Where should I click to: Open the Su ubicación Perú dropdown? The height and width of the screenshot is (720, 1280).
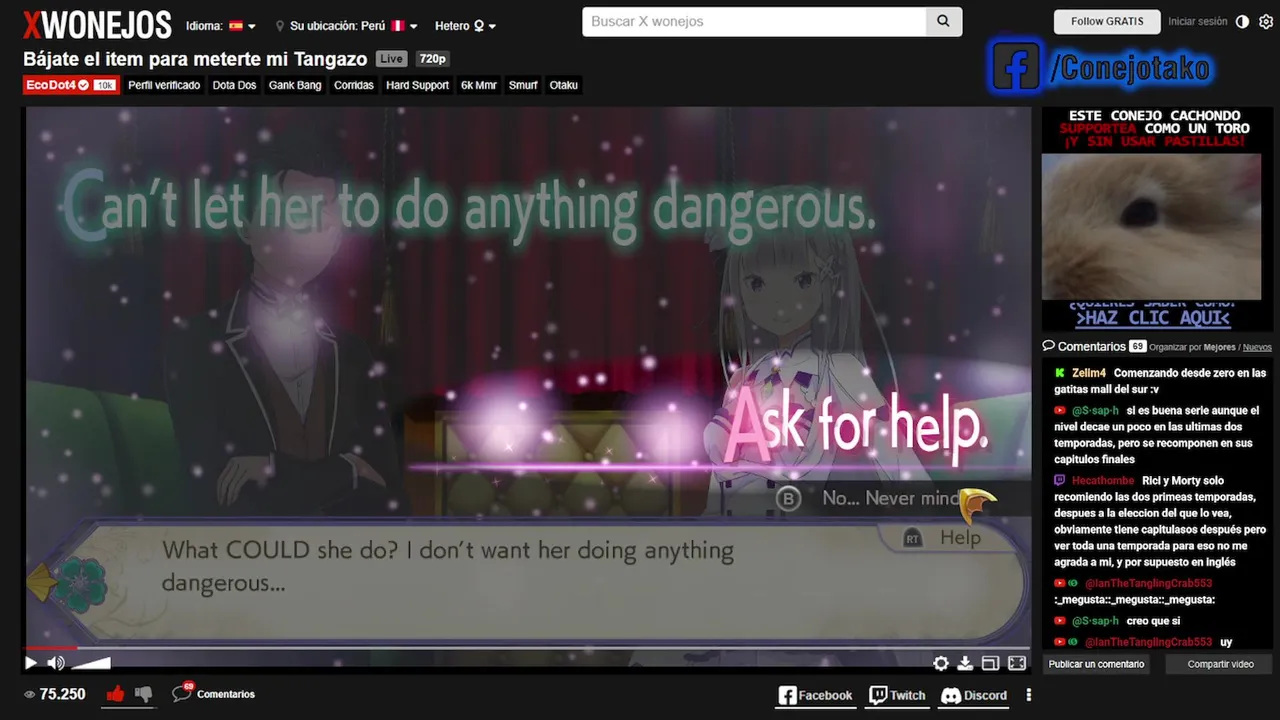[347, 26]
